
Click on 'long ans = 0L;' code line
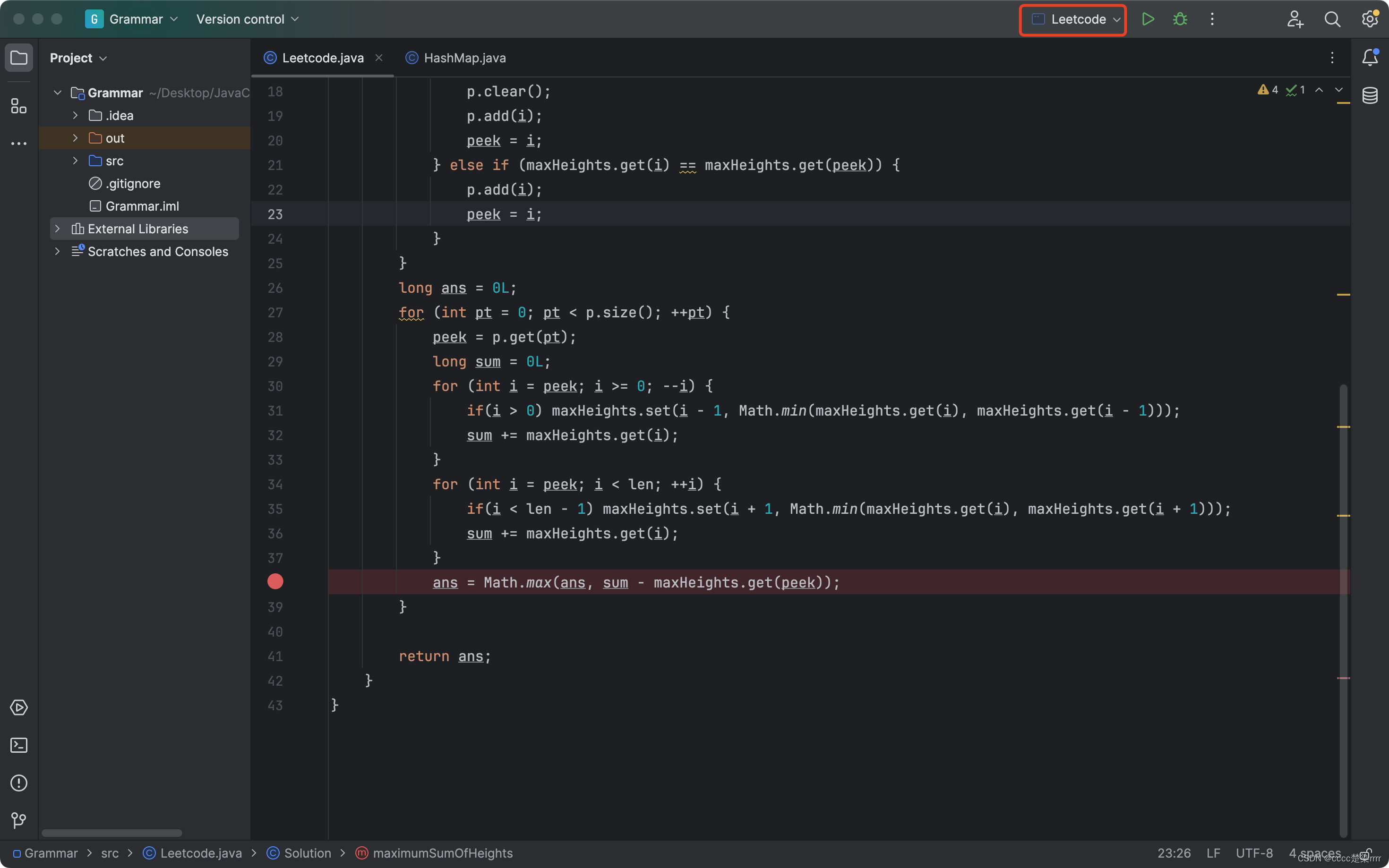(458, 288)
